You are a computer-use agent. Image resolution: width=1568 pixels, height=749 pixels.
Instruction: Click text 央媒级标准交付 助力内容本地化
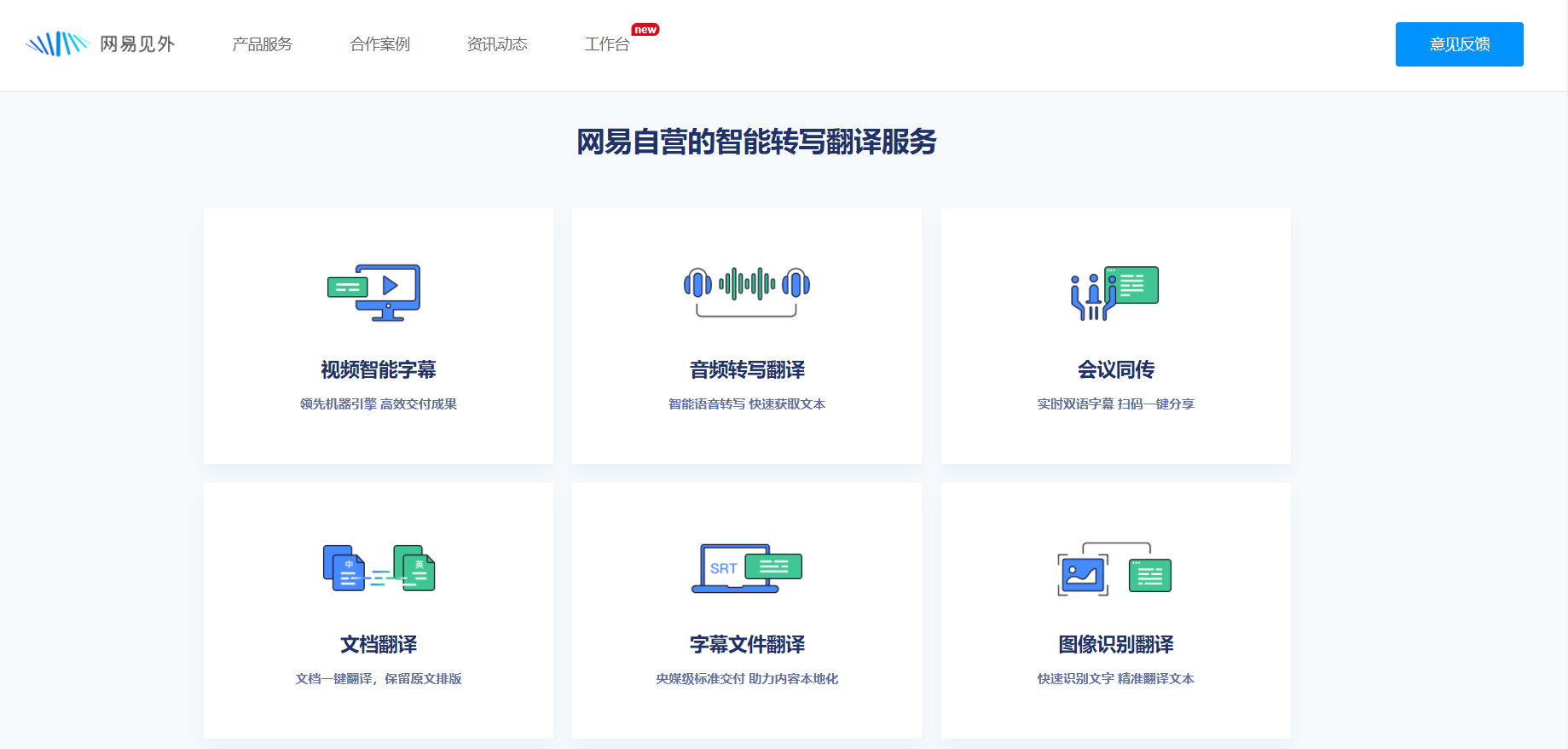click(747, 679)
